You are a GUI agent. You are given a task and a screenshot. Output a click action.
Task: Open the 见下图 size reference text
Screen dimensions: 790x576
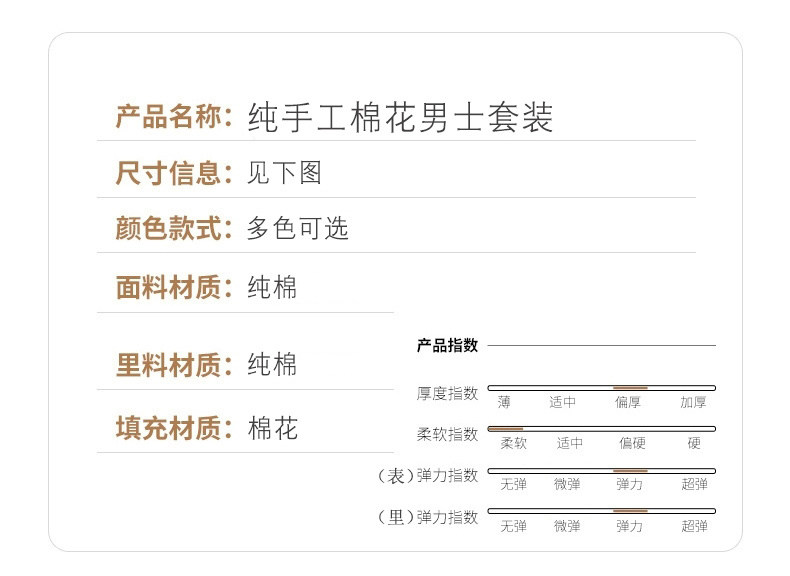coord(284,174)
